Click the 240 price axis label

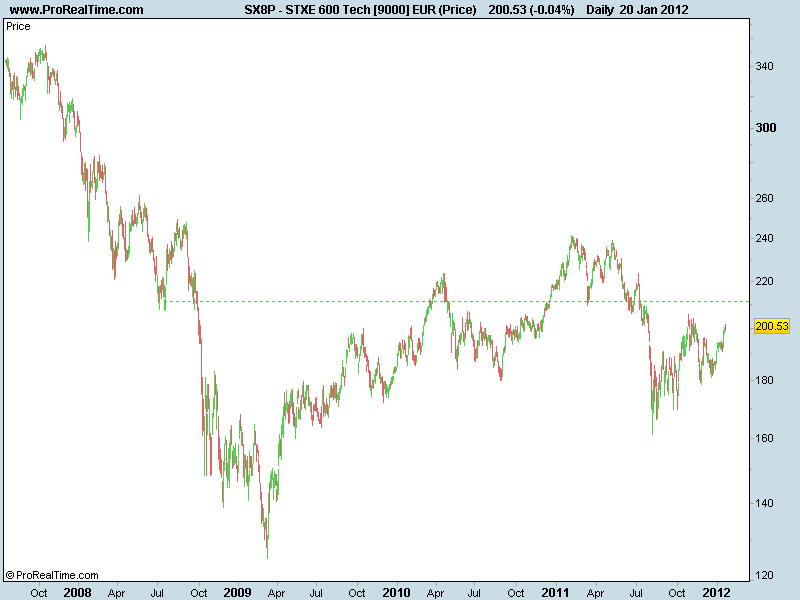(764, 238)
